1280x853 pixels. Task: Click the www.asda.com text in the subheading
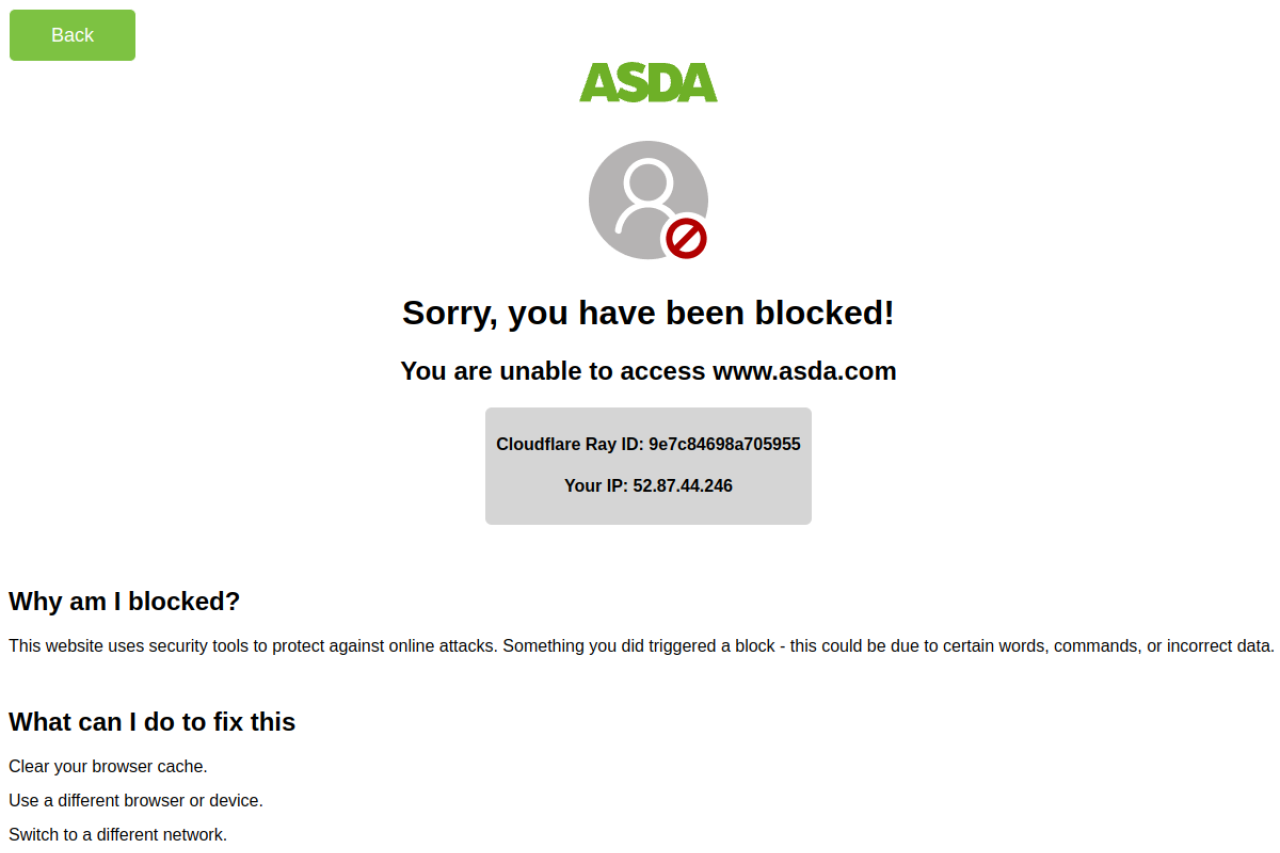804,371
